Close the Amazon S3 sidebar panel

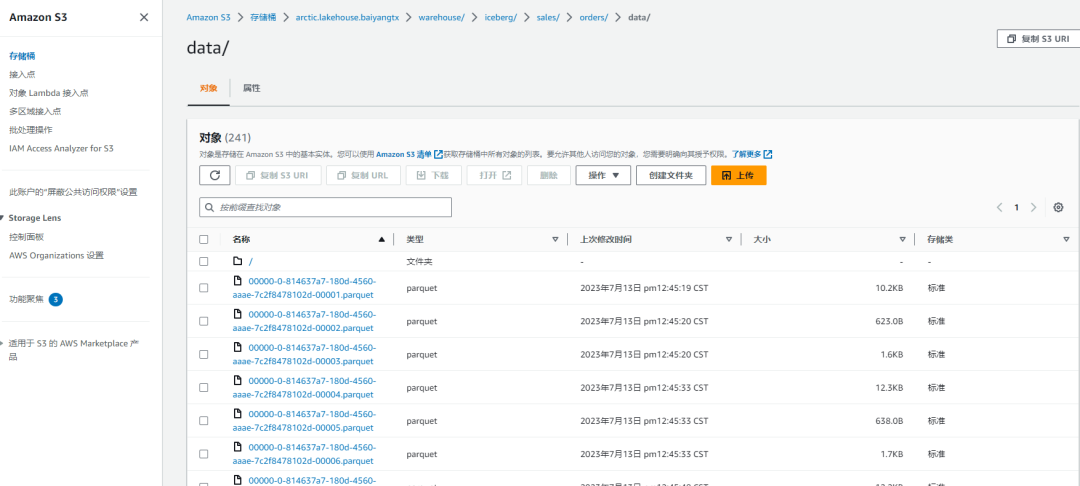[143, 17]
